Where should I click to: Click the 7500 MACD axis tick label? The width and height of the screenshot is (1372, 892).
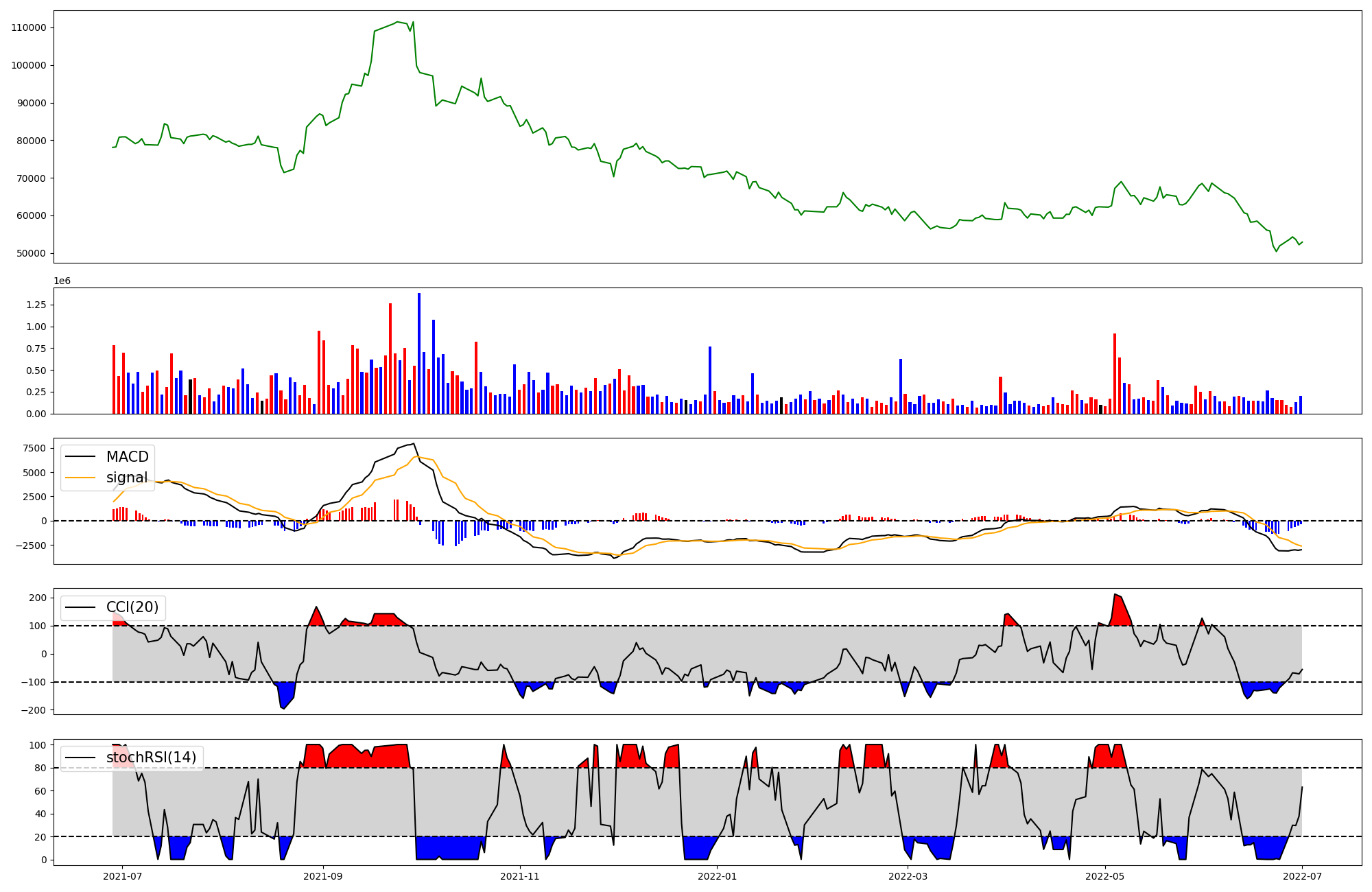tap(34, 449)
